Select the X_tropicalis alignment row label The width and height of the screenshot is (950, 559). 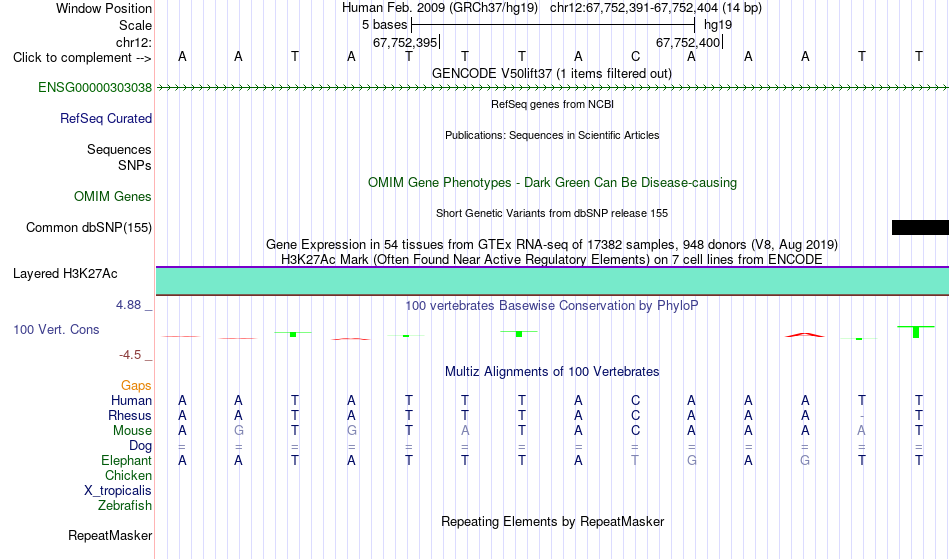pos(117,491)
